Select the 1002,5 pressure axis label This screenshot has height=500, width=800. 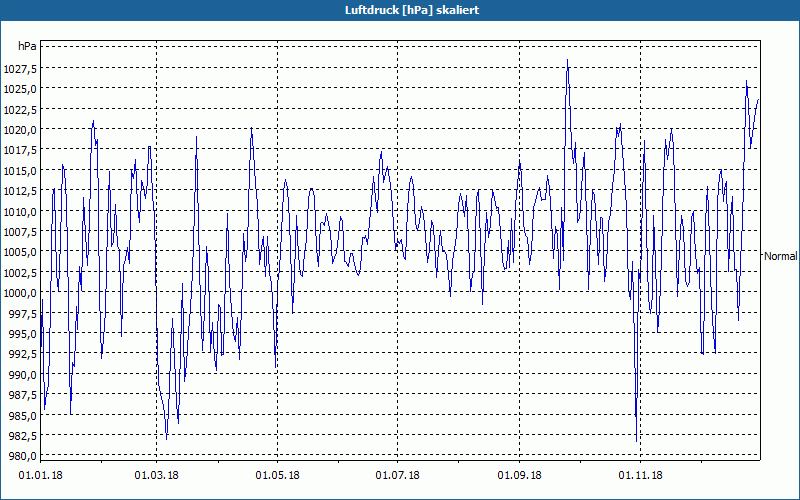tap(20, 272)
